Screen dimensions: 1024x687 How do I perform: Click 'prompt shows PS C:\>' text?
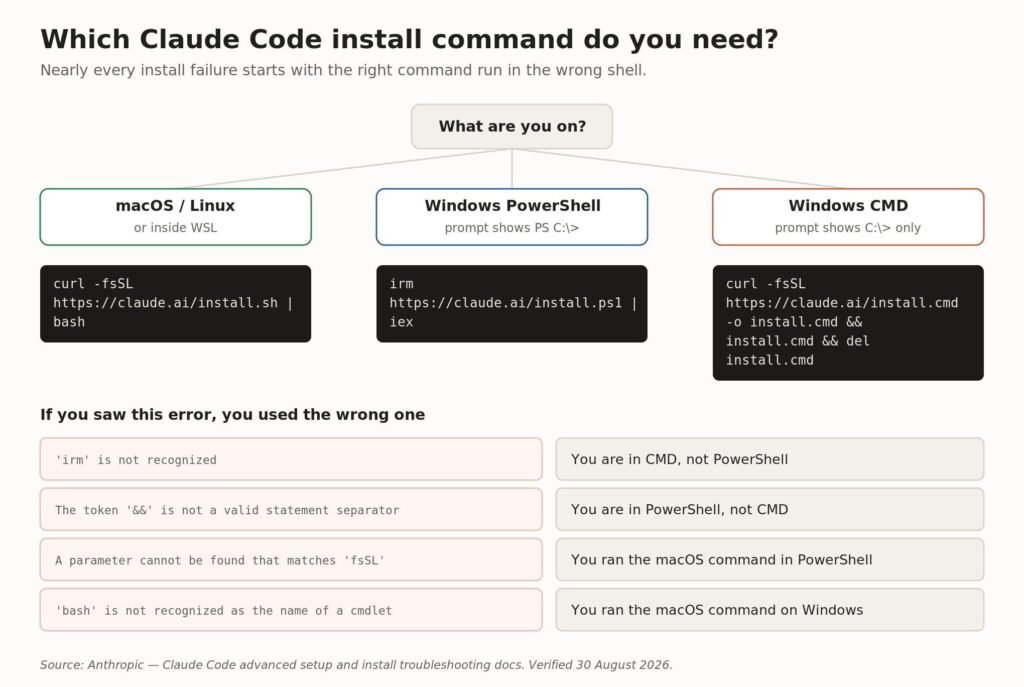click(511, 228)
